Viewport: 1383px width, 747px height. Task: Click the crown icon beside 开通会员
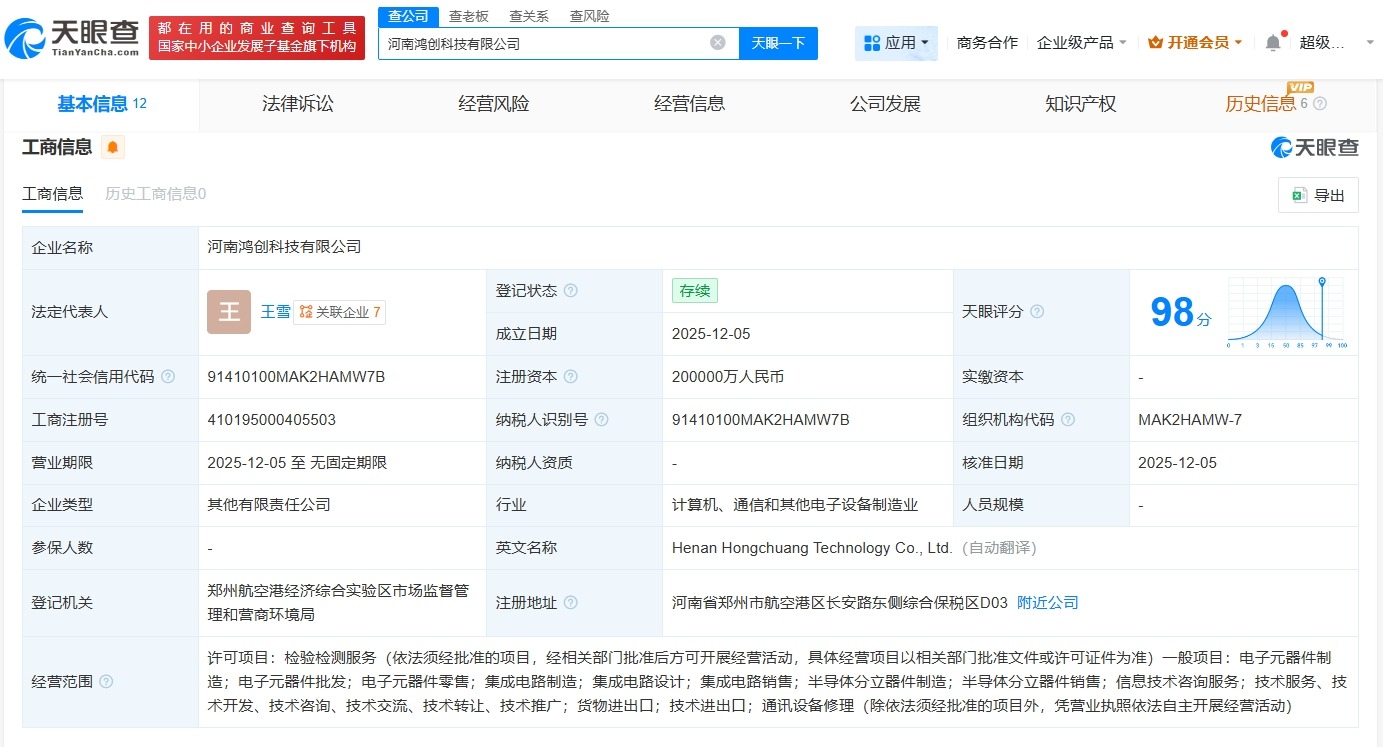pyautogui.click(x=1158, y=42)
